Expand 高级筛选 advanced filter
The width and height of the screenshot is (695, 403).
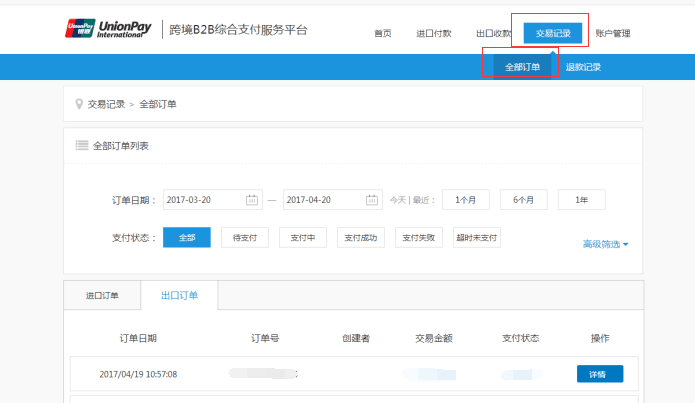click(605, 244)
